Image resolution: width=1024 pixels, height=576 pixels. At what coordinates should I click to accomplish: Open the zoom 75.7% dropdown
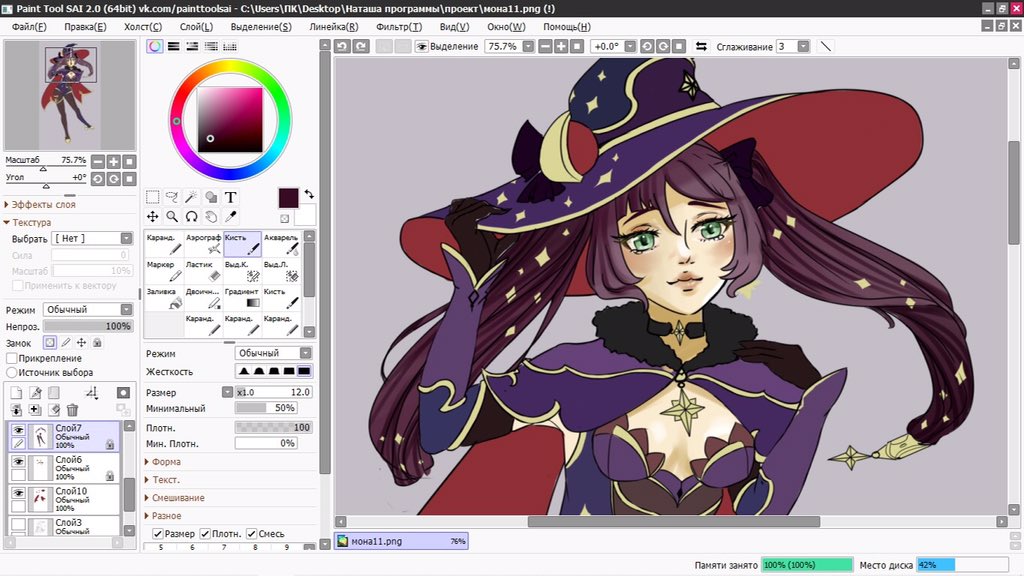[528, 46]
